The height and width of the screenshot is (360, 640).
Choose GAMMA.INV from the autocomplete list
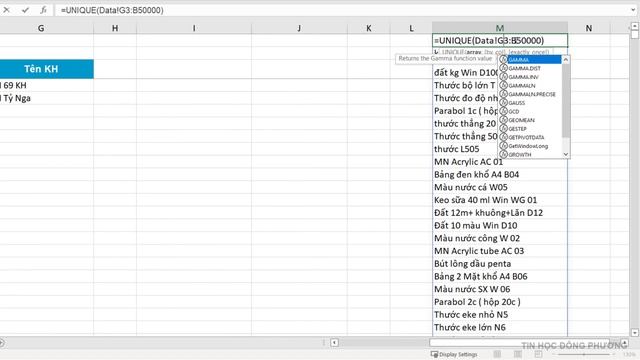coord(530,77)
